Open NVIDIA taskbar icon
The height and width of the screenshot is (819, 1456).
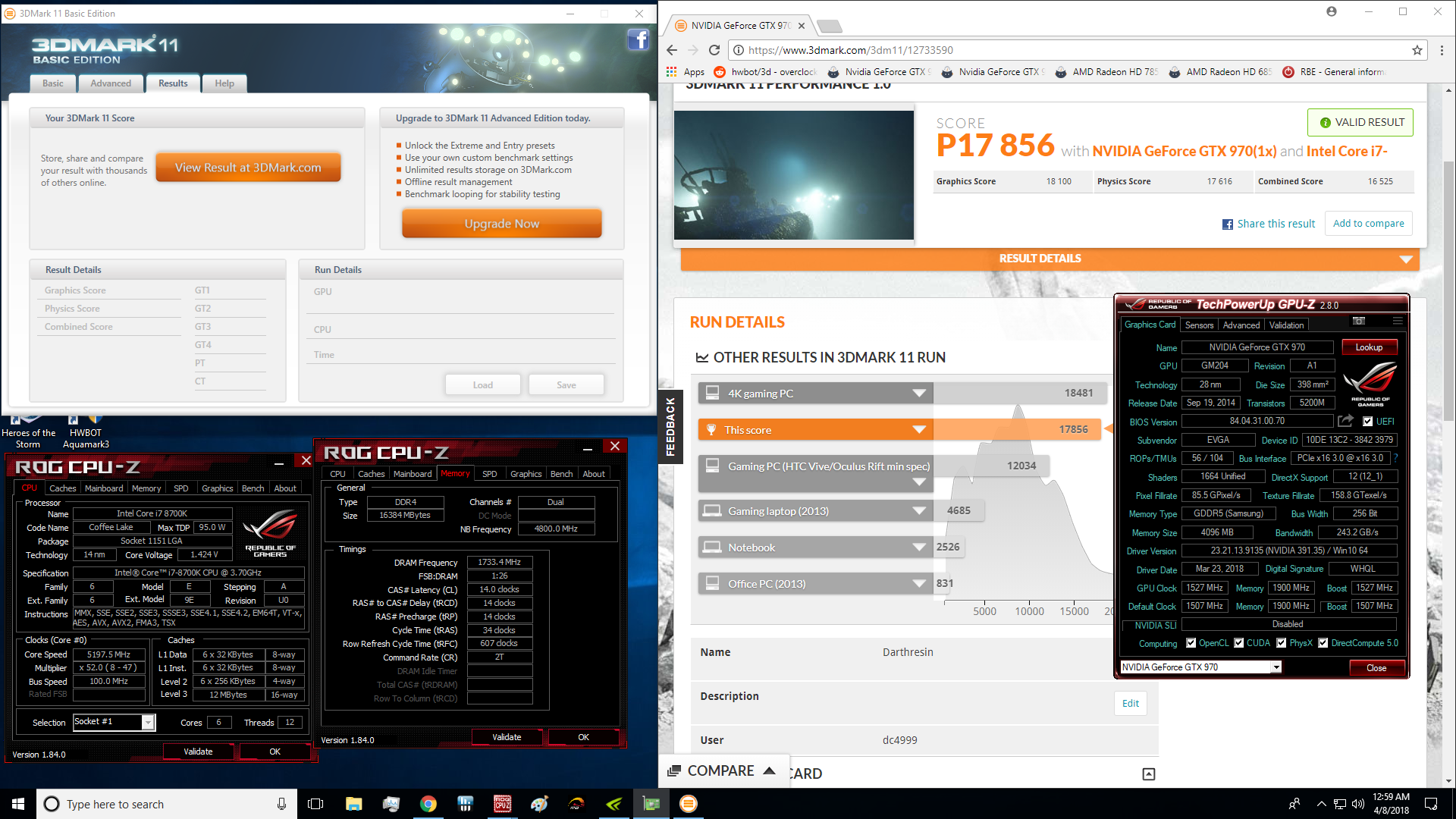tap(614, 804)
